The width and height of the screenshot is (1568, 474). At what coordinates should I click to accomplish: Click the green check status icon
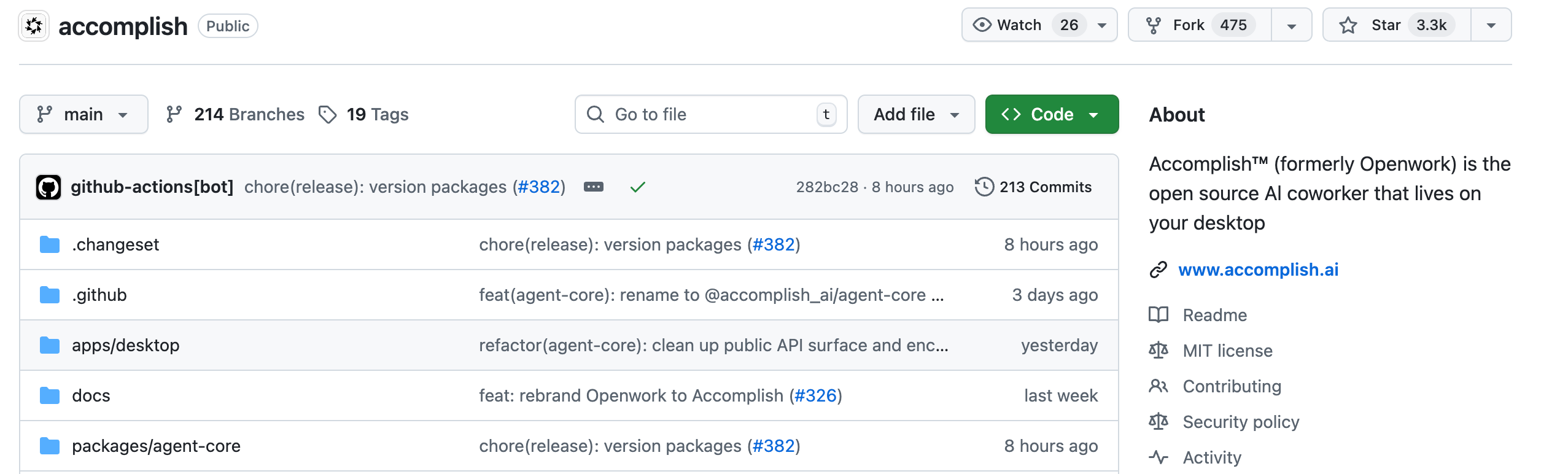pyautogui.click(x=637, y=187)
